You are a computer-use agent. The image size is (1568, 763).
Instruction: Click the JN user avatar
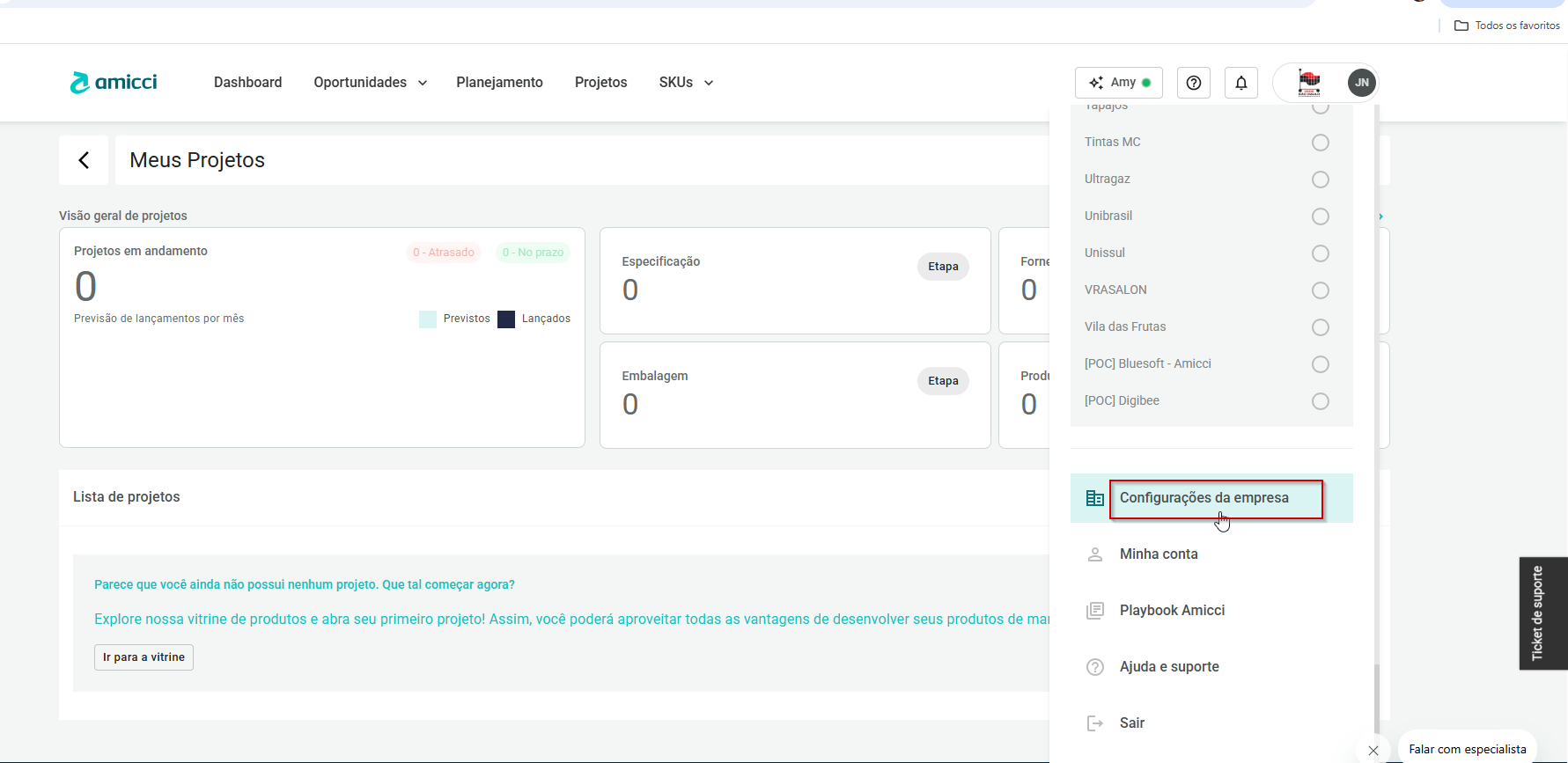pyautogui.click(x=1361, y=83)
